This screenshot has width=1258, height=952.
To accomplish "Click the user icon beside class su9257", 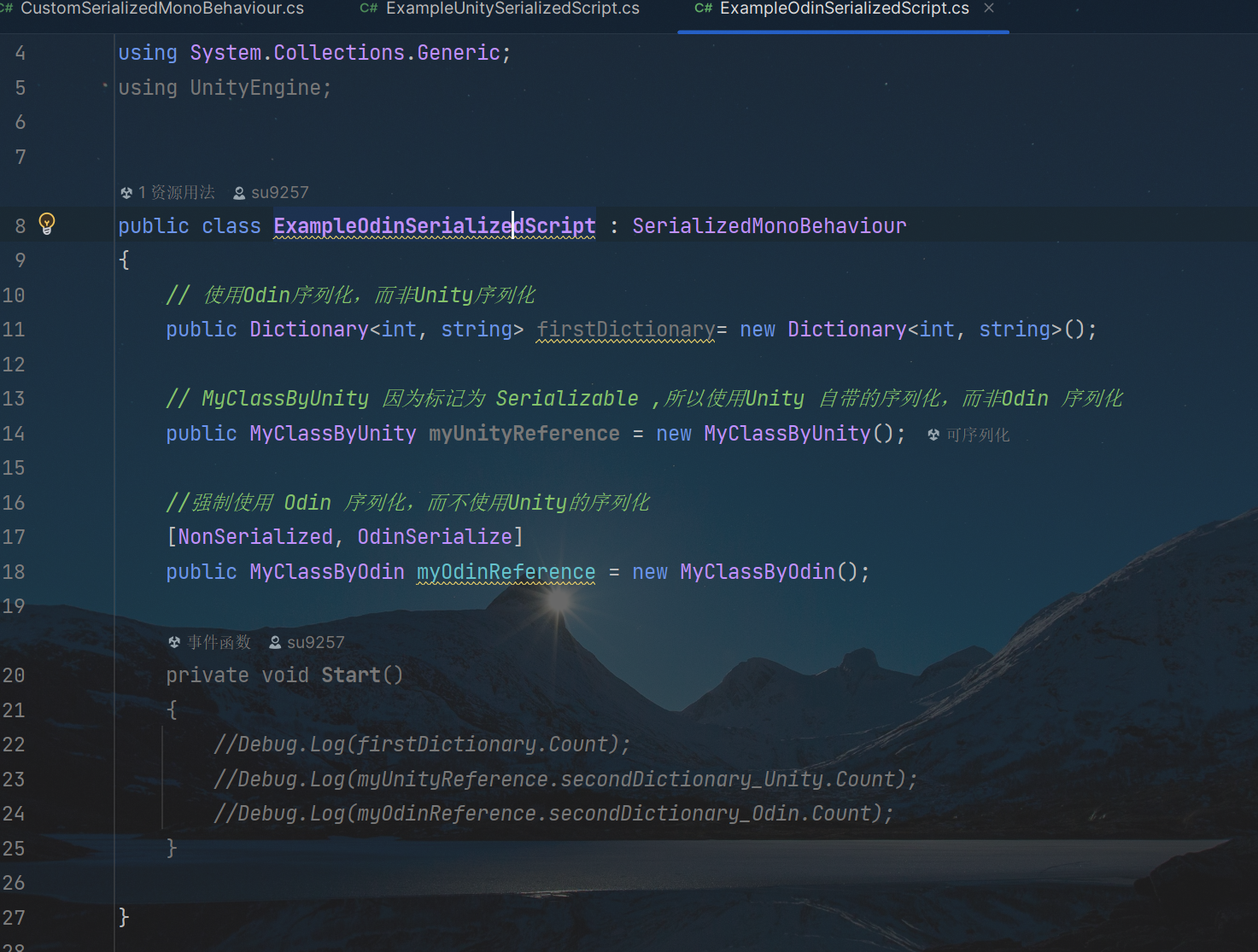I will [x=240, y=193].
